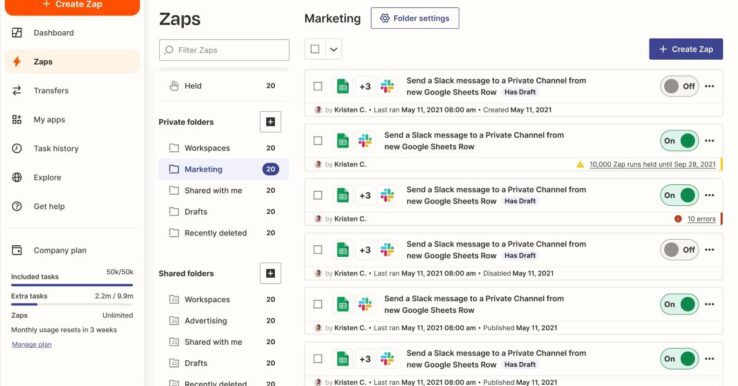
Task: Open more options for published Zap with Has Draft
Action: point(709,359)
